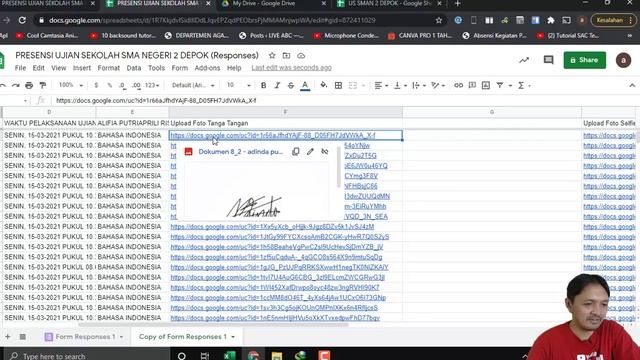
Task: Click the signature preview thumbnail
Action: coord(256,190)
